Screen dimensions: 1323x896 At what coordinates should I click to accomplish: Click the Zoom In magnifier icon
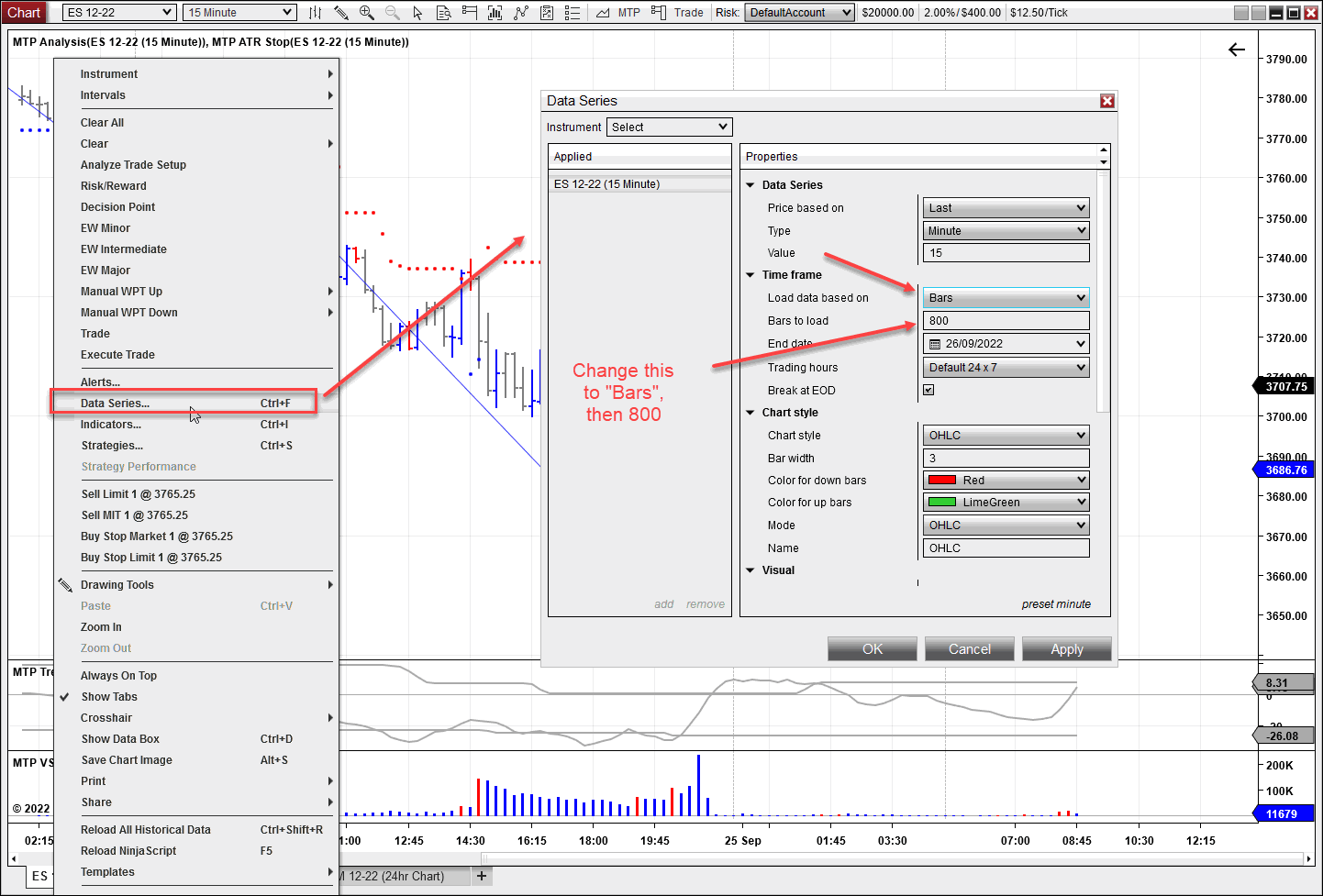[366, 13]
